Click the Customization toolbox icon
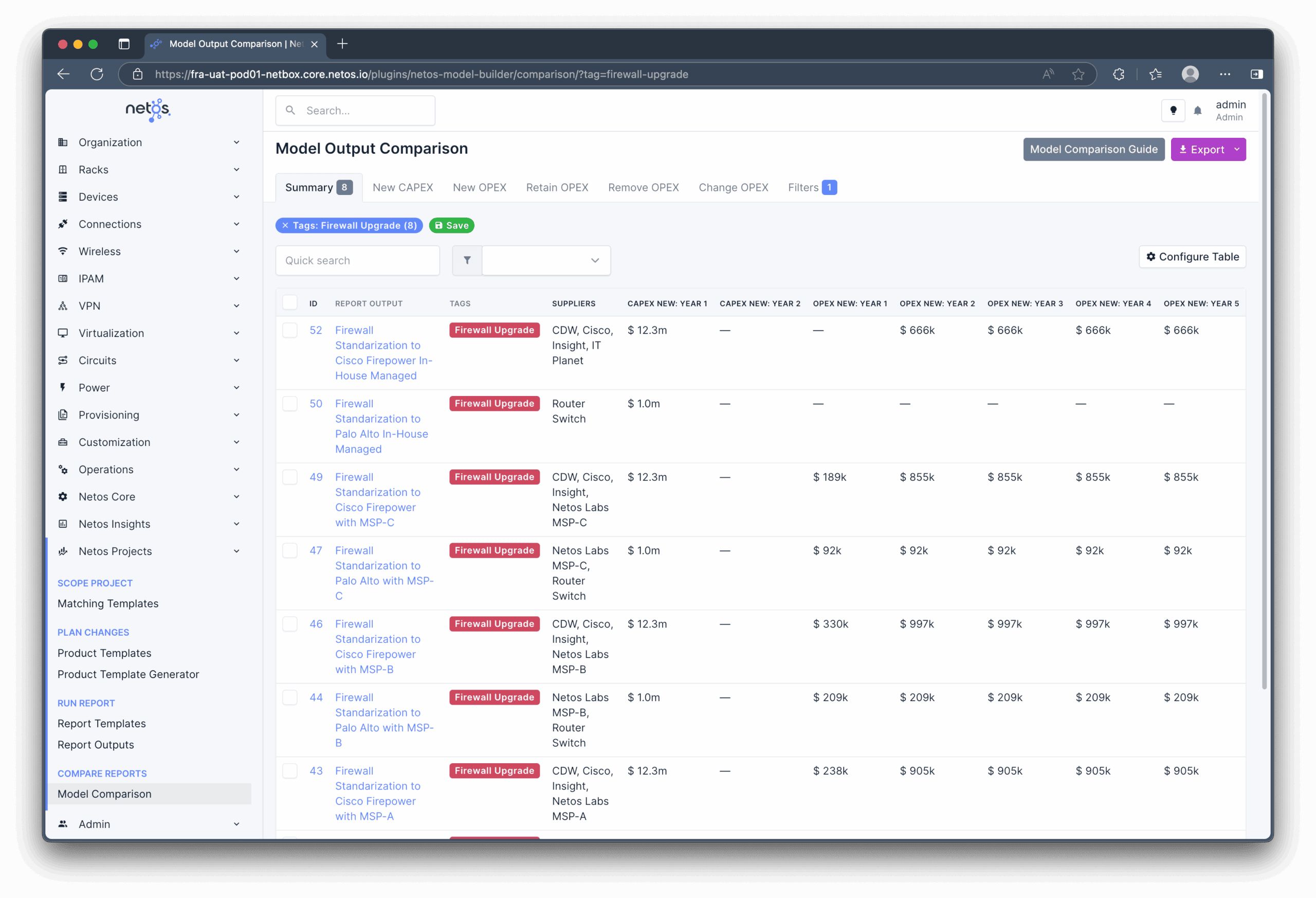Screen dimensions: 1316x898 click(x=63, y=442)
